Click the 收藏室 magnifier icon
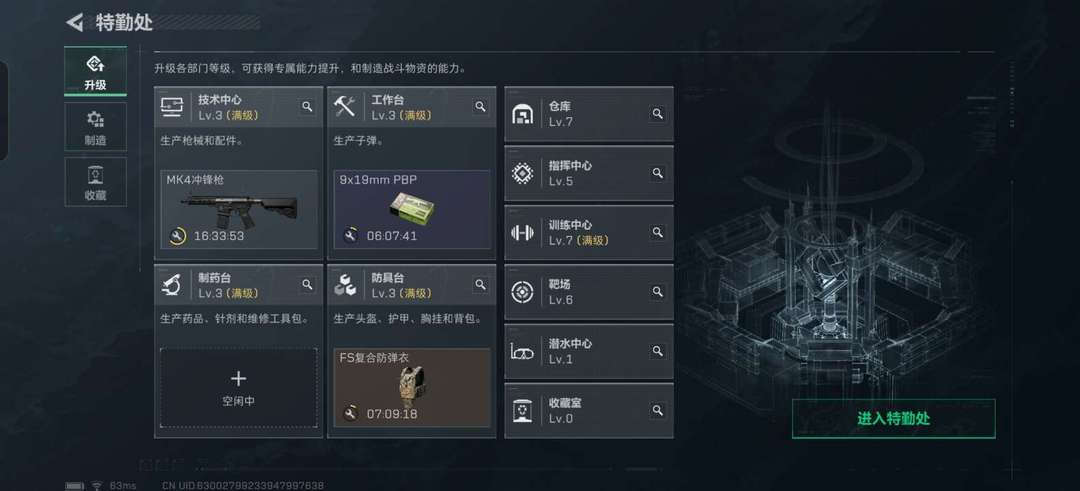This screenshot has height=491, width=1080. [658, 410]
